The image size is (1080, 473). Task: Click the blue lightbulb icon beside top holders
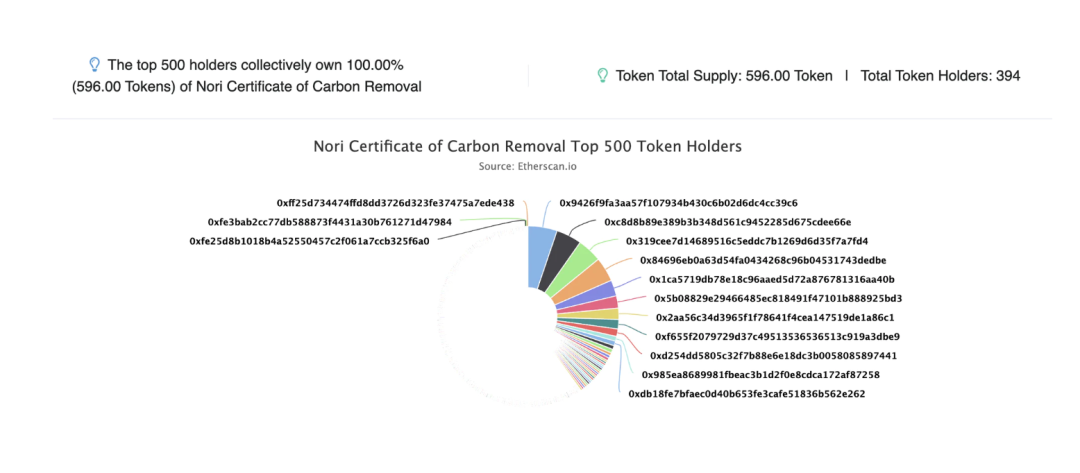pos(95,65)
